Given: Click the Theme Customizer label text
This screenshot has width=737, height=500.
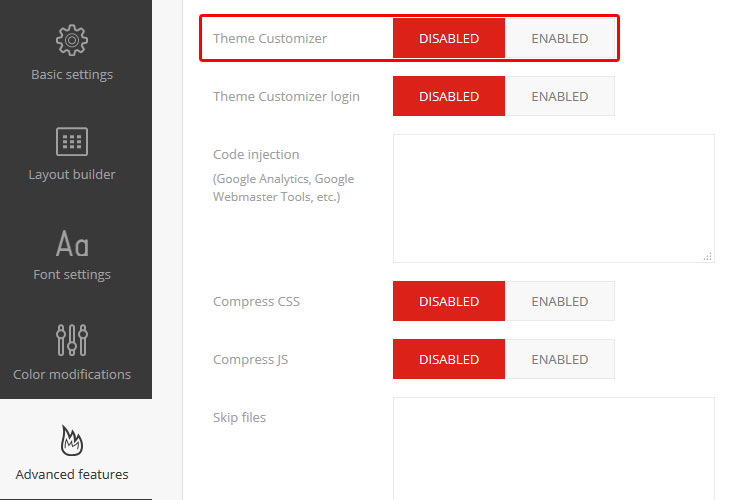Looking at the screenshot, I should (x=270, y=39).
